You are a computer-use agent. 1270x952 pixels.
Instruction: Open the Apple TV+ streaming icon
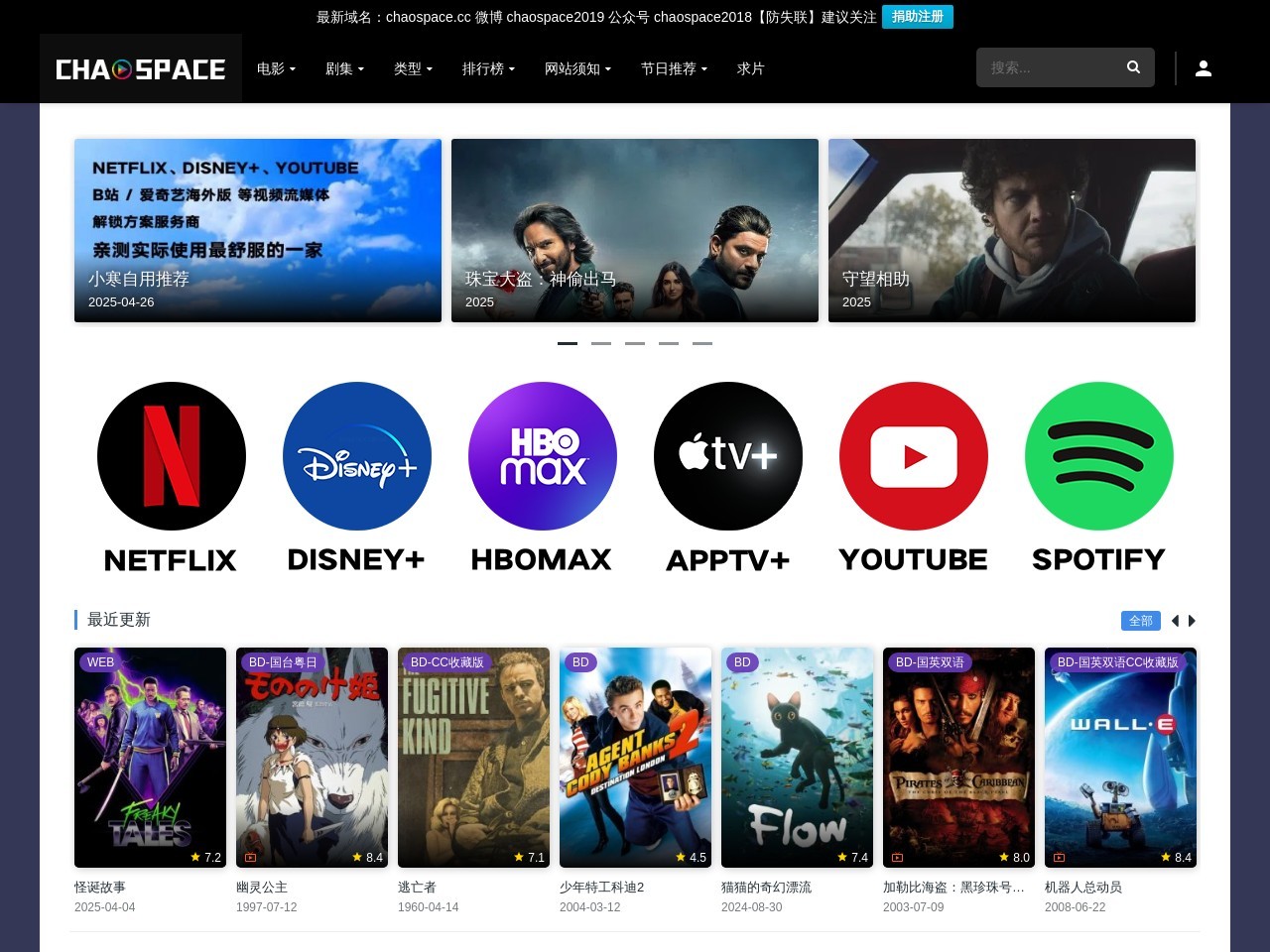tap(728, 456)
